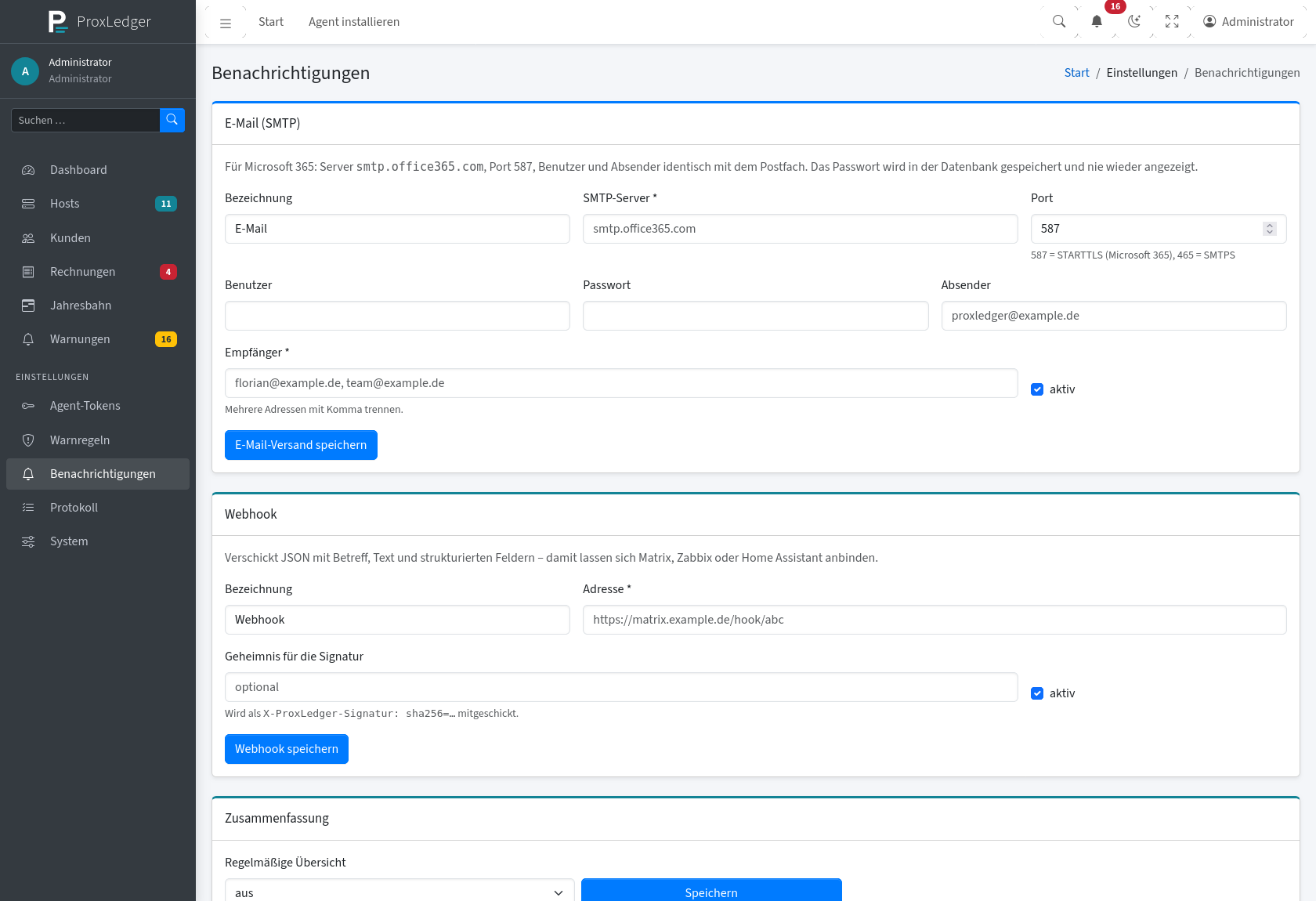
Task: Switch dark mode with the moon icon
Action: 1134,22
